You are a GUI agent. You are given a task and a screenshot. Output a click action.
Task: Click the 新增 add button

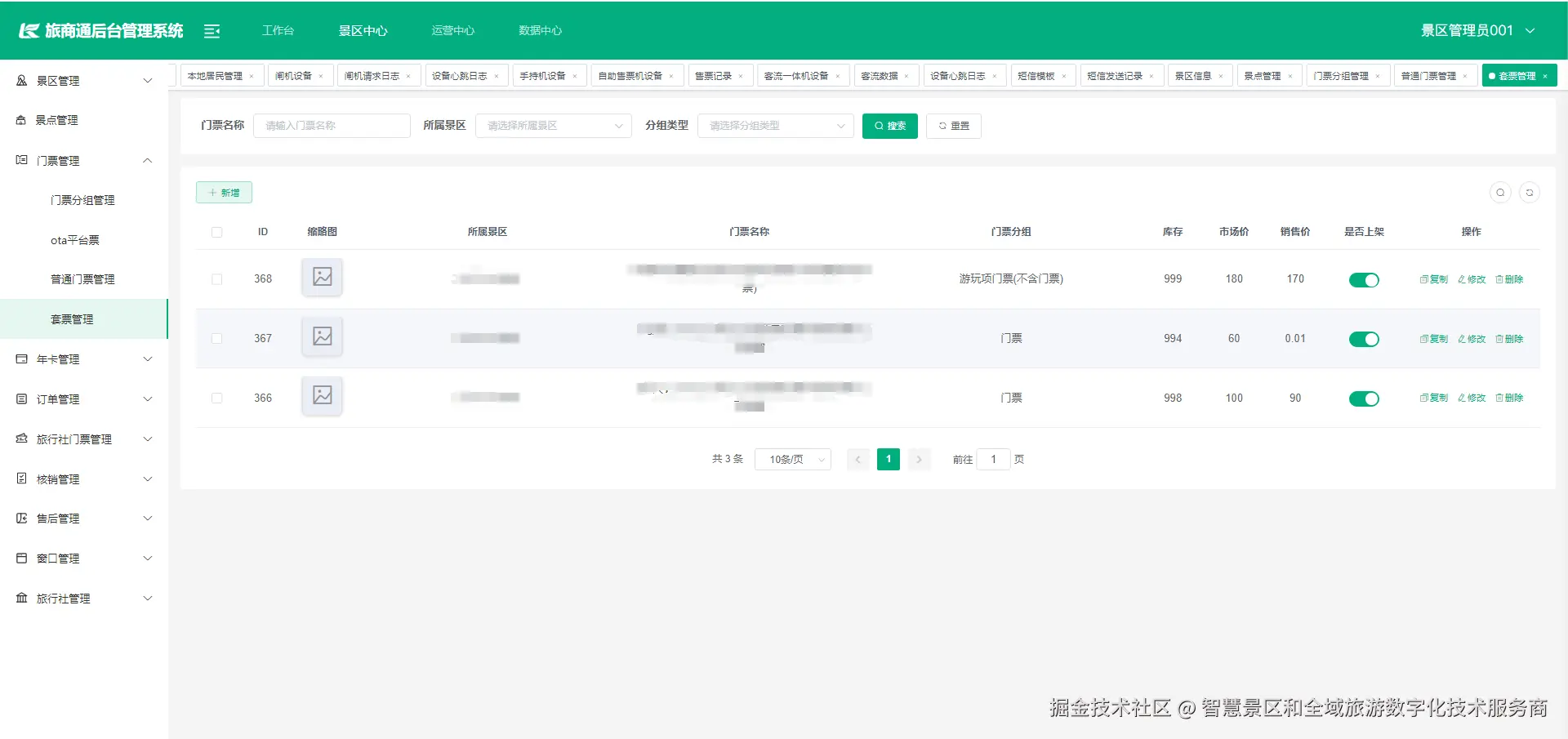(x=224, y=192)
